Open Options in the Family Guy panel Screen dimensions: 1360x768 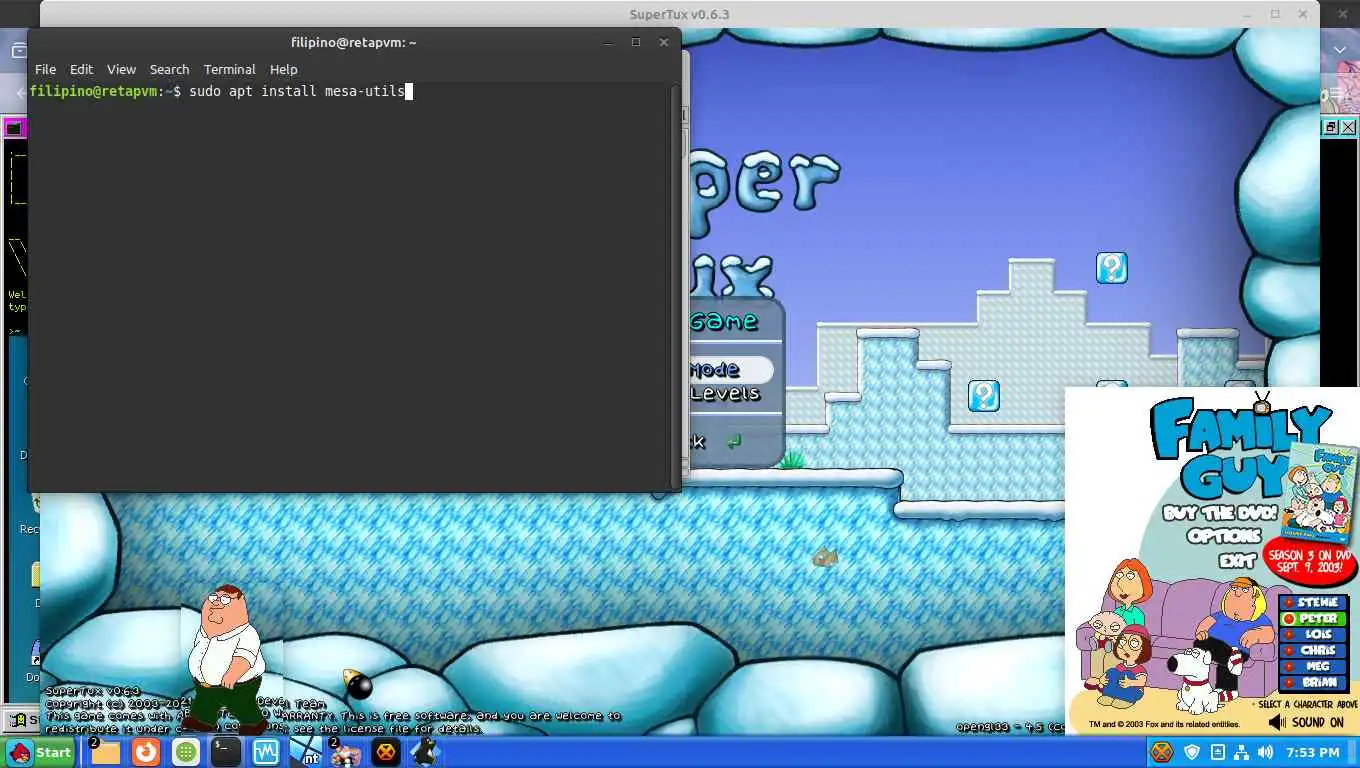(x=1224, y=536)
